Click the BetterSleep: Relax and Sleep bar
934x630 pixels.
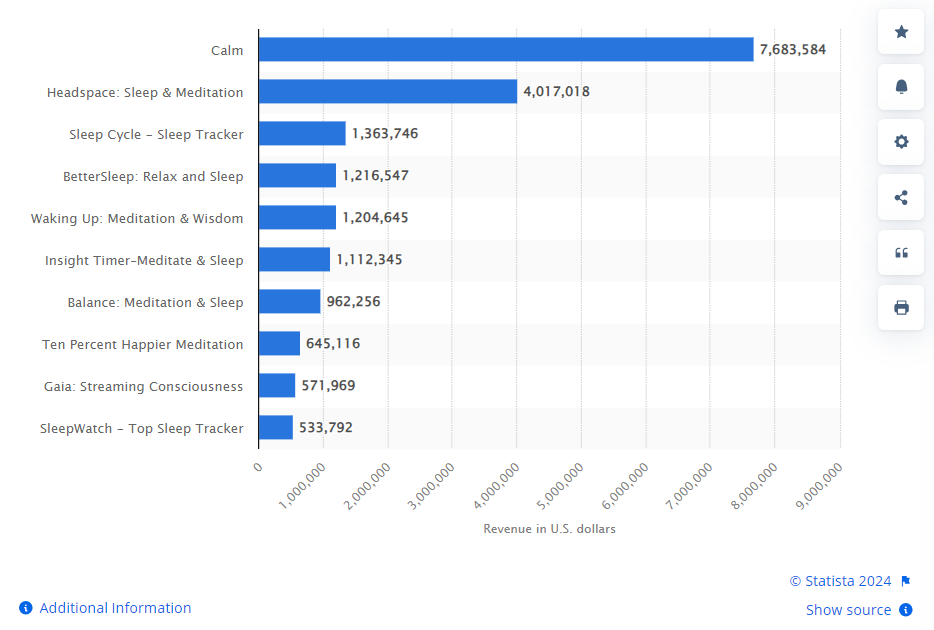[x=297, y=175]
